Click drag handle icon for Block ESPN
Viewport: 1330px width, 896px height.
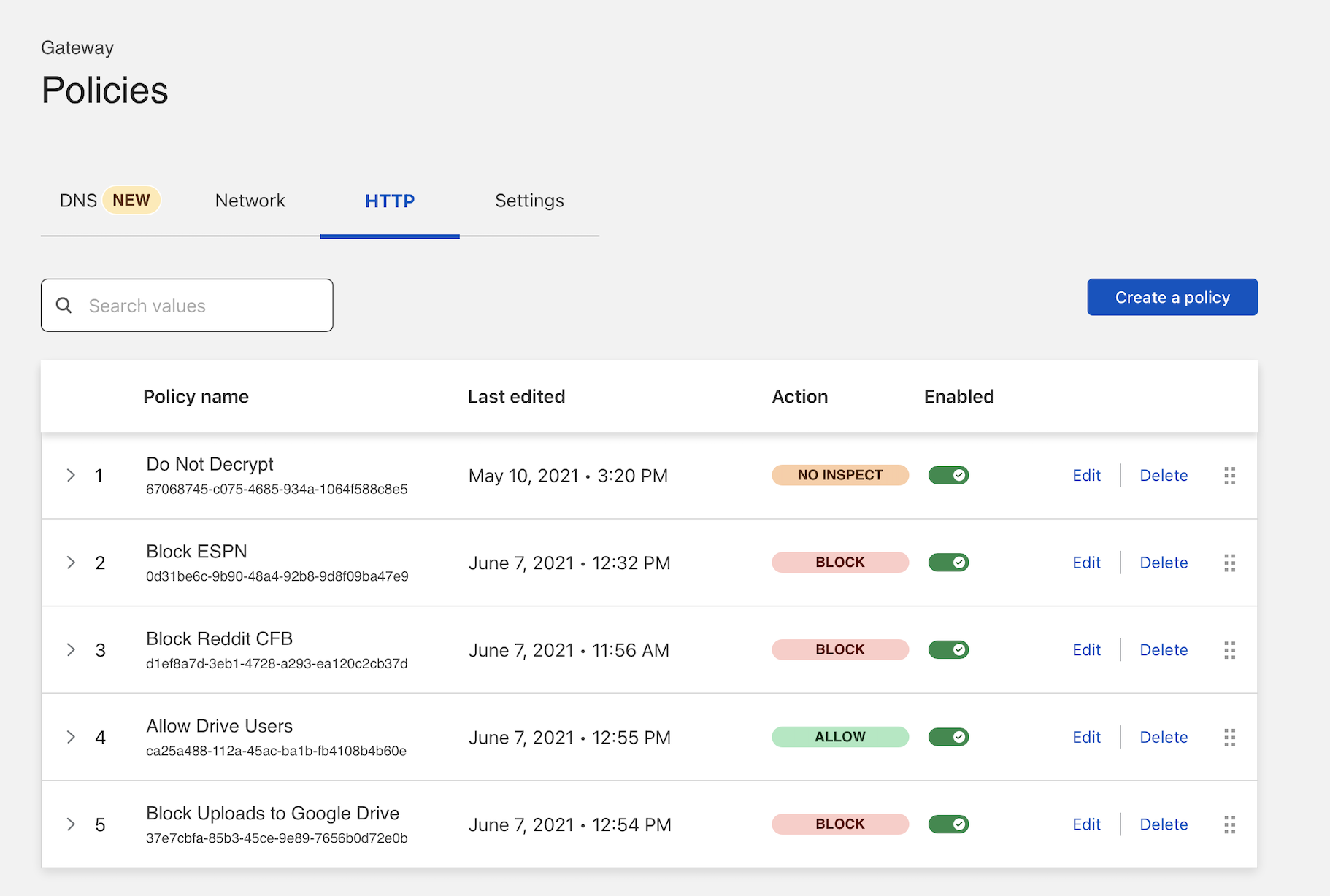(1229, 563)
